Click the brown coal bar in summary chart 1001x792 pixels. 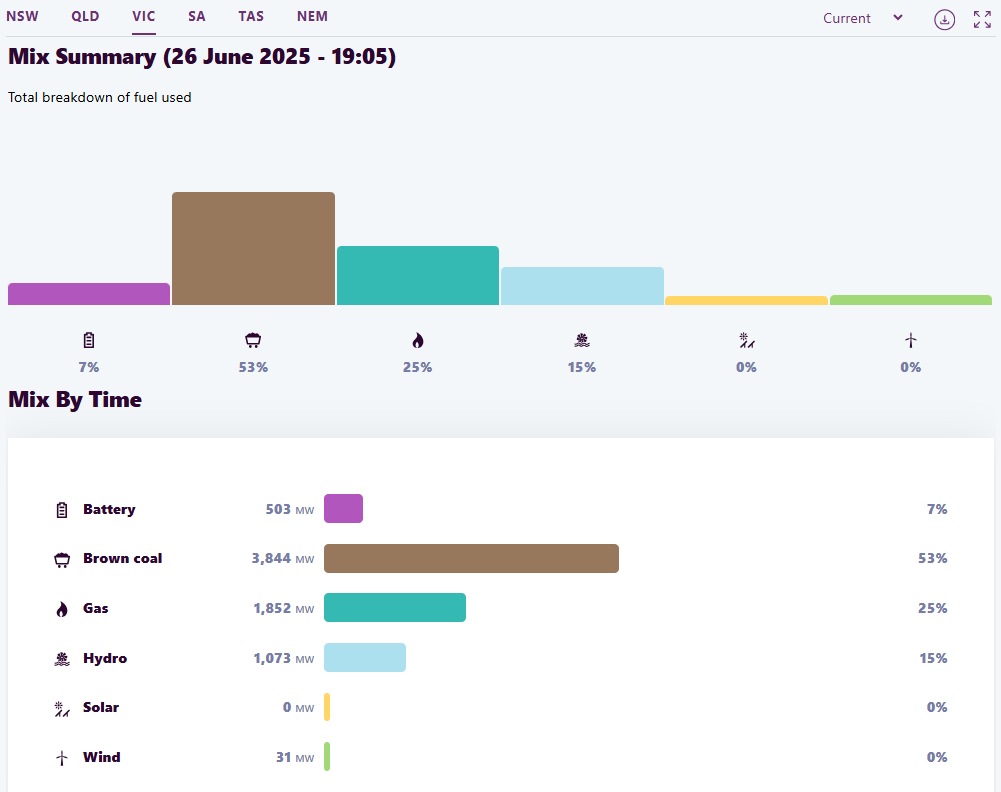coord(253,248)
